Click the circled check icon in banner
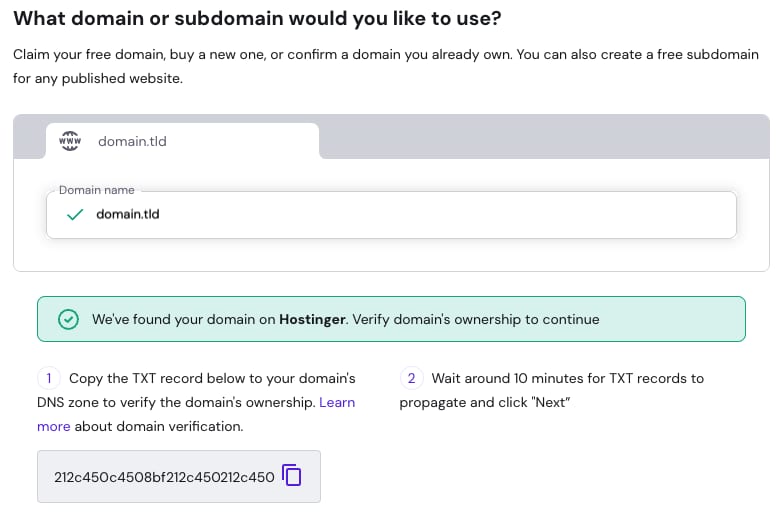 (68, 320)
